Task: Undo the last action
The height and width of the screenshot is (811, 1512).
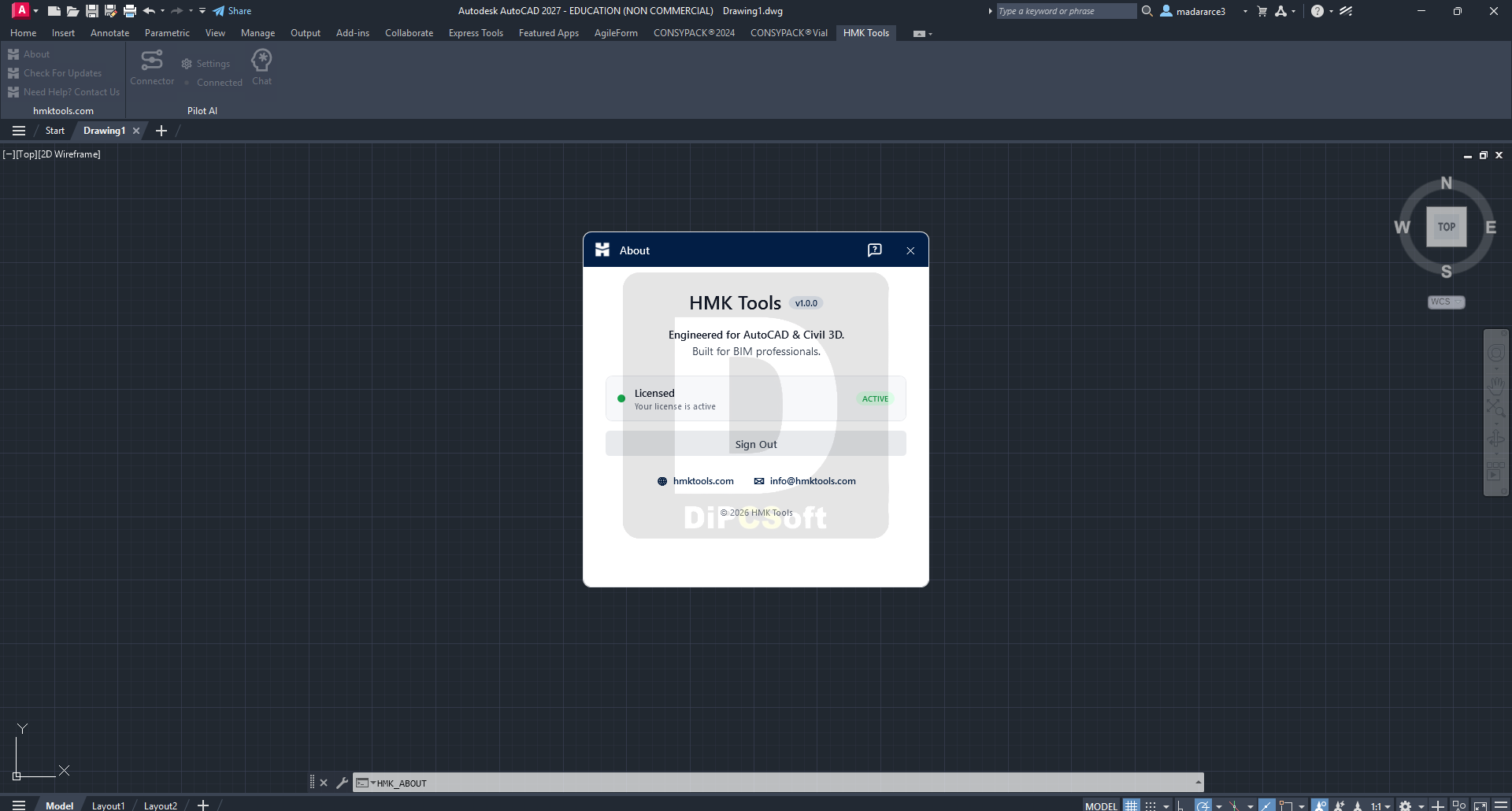Action: (149, 11)
